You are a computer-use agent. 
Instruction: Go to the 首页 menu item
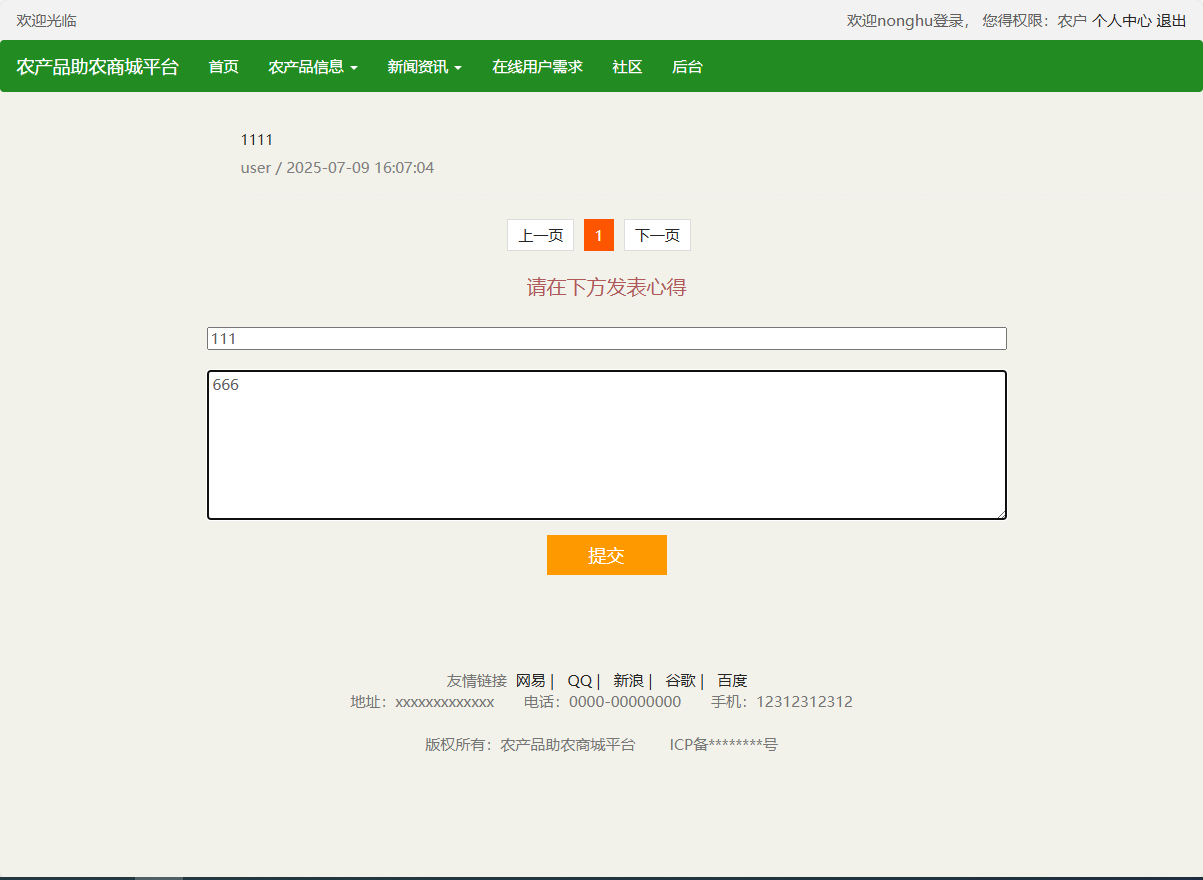(x=222, y=66)
